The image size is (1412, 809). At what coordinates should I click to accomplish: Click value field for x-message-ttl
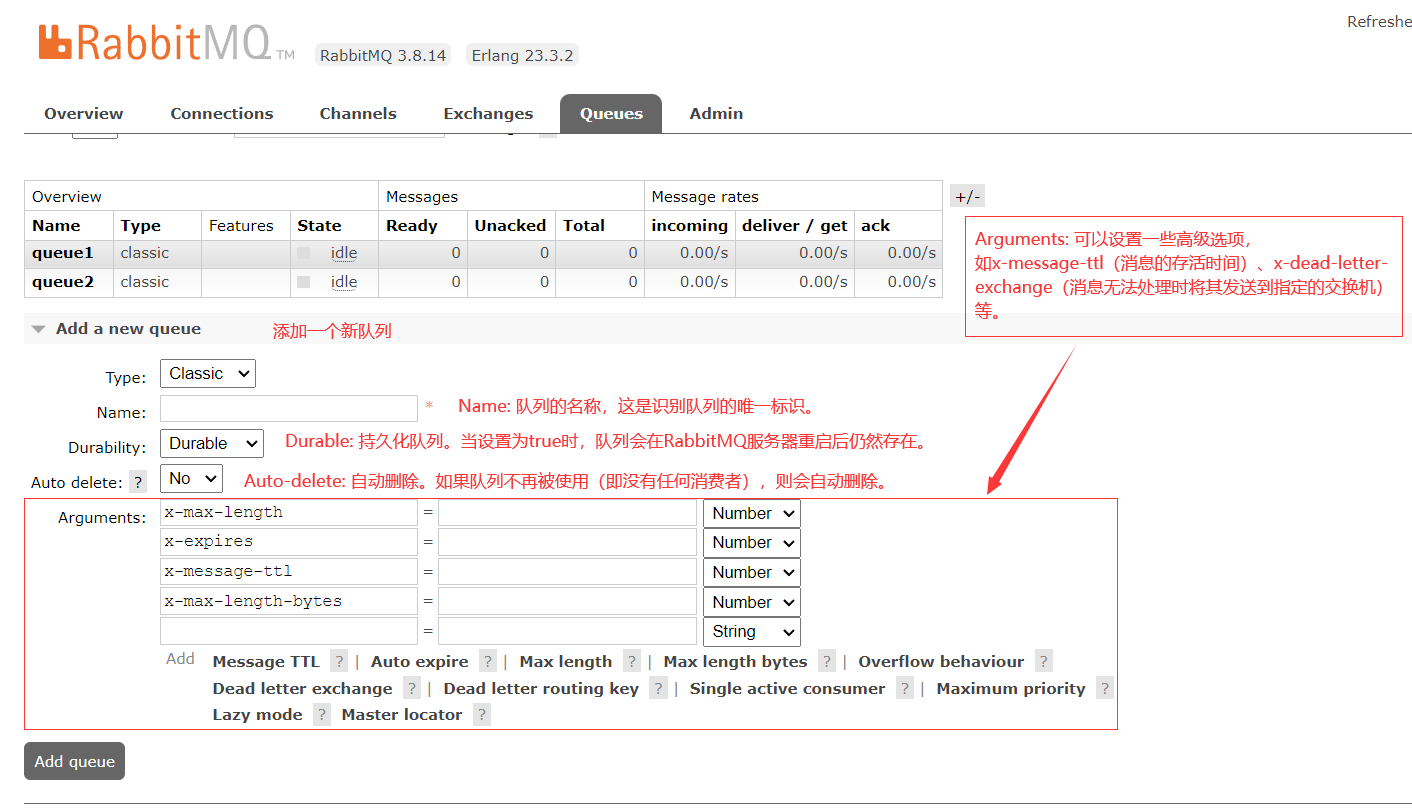tap(567, 572)
